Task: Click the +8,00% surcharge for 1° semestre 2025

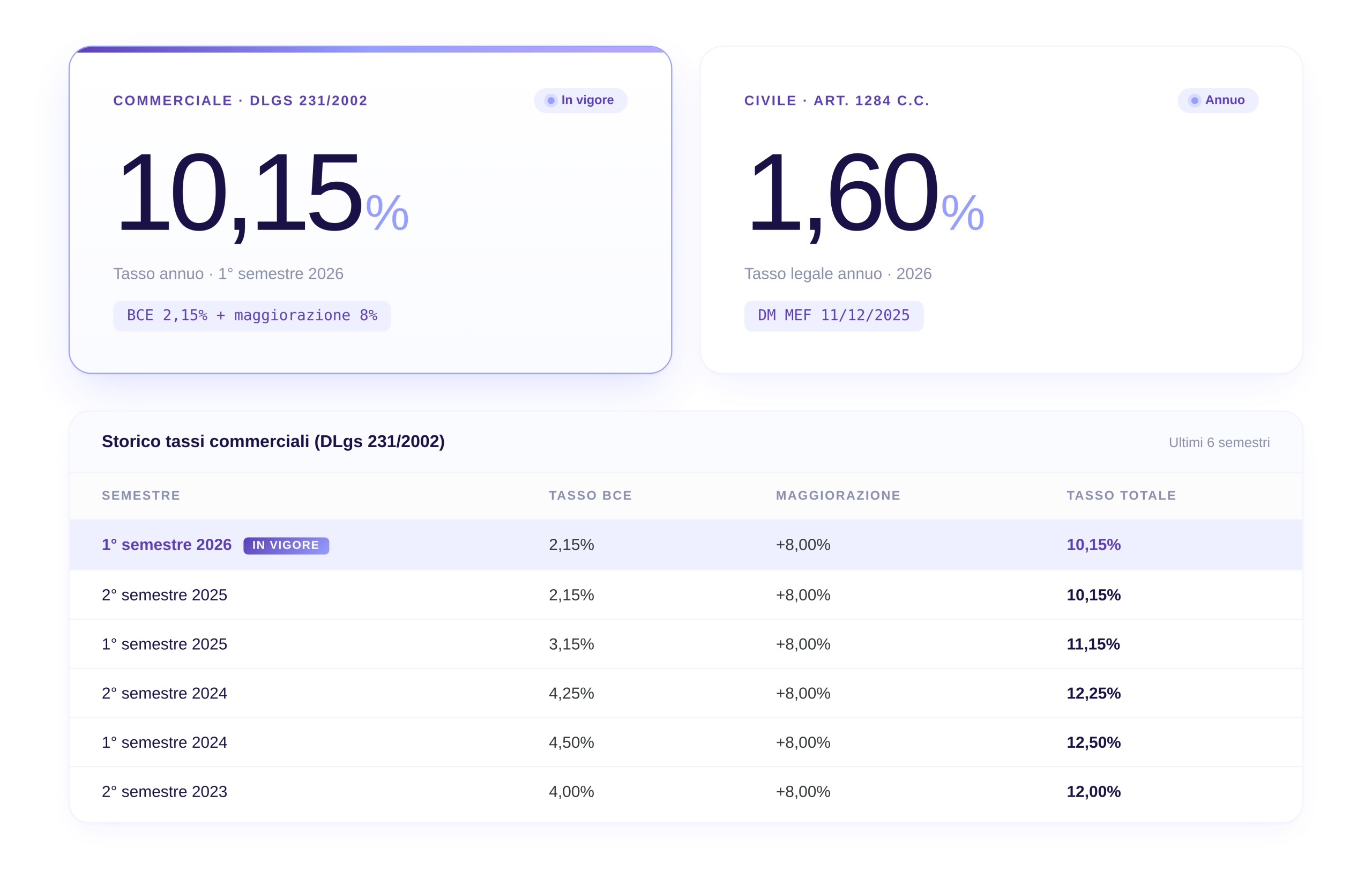Action: (803, 644)
